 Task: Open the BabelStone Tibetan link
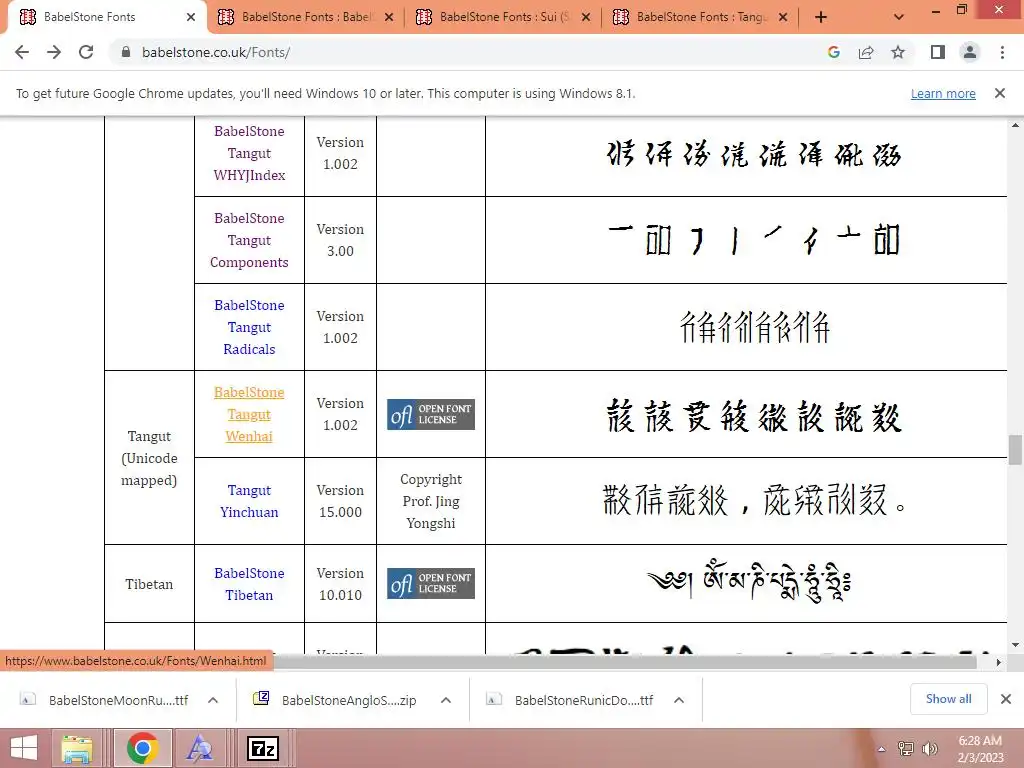(x=249, y=584)
